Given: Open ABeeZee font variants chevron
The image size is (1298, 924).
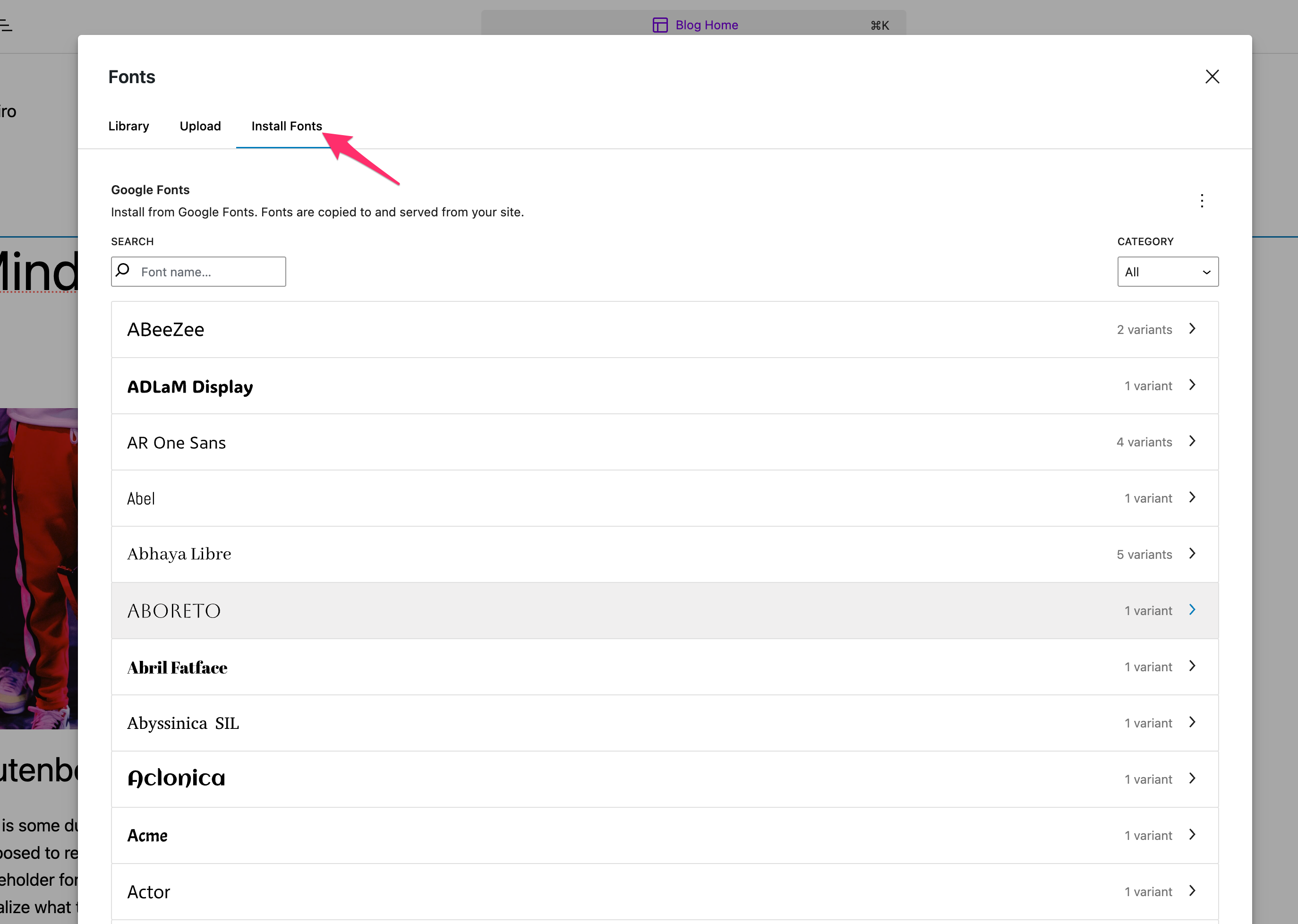Looking at the screenshot, I should tap(1192, 329).
